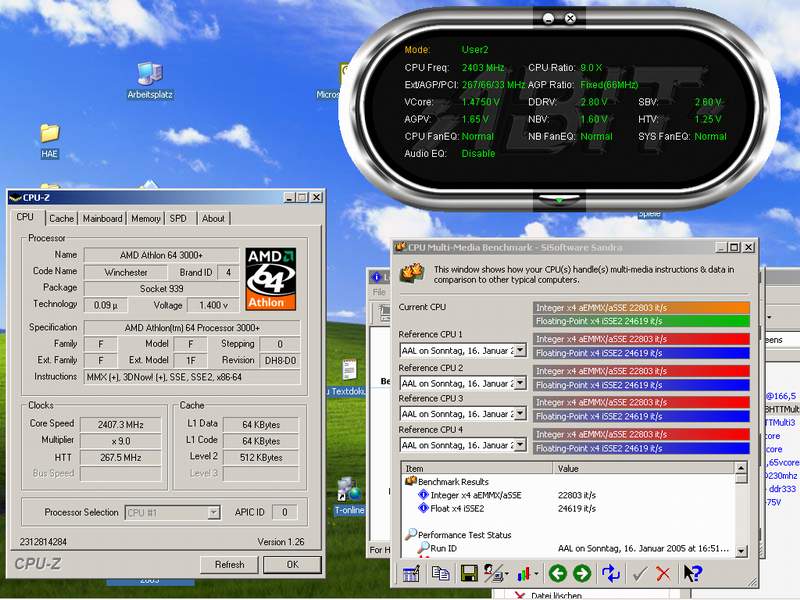Viewport: 800px width, 600px height.
Task: Click the blue refresh arrows icon
Action: pyautogui.click(x=611, y=574)
